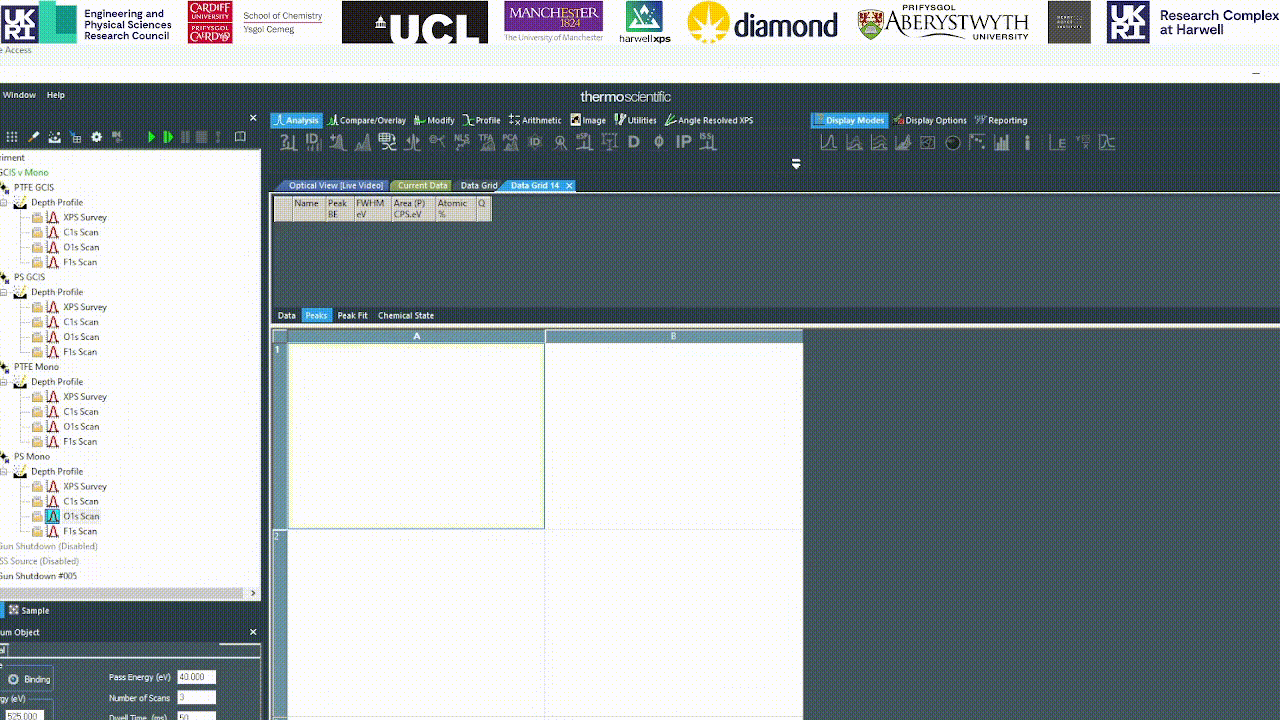This screenshot has height=720, width=1280.
Task: Click the ISS icon in Analysis ribbon
Action: [x=709, y=142]
